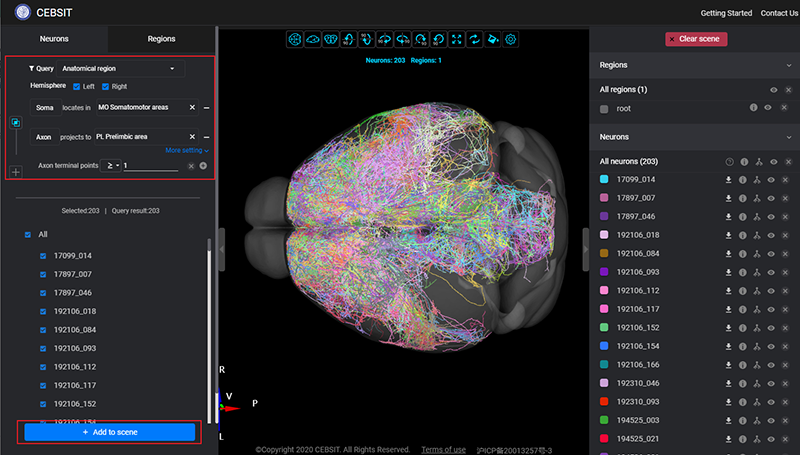Download neuron 17099_014
This screenshot has width=800, height=455.
(730, 179)
